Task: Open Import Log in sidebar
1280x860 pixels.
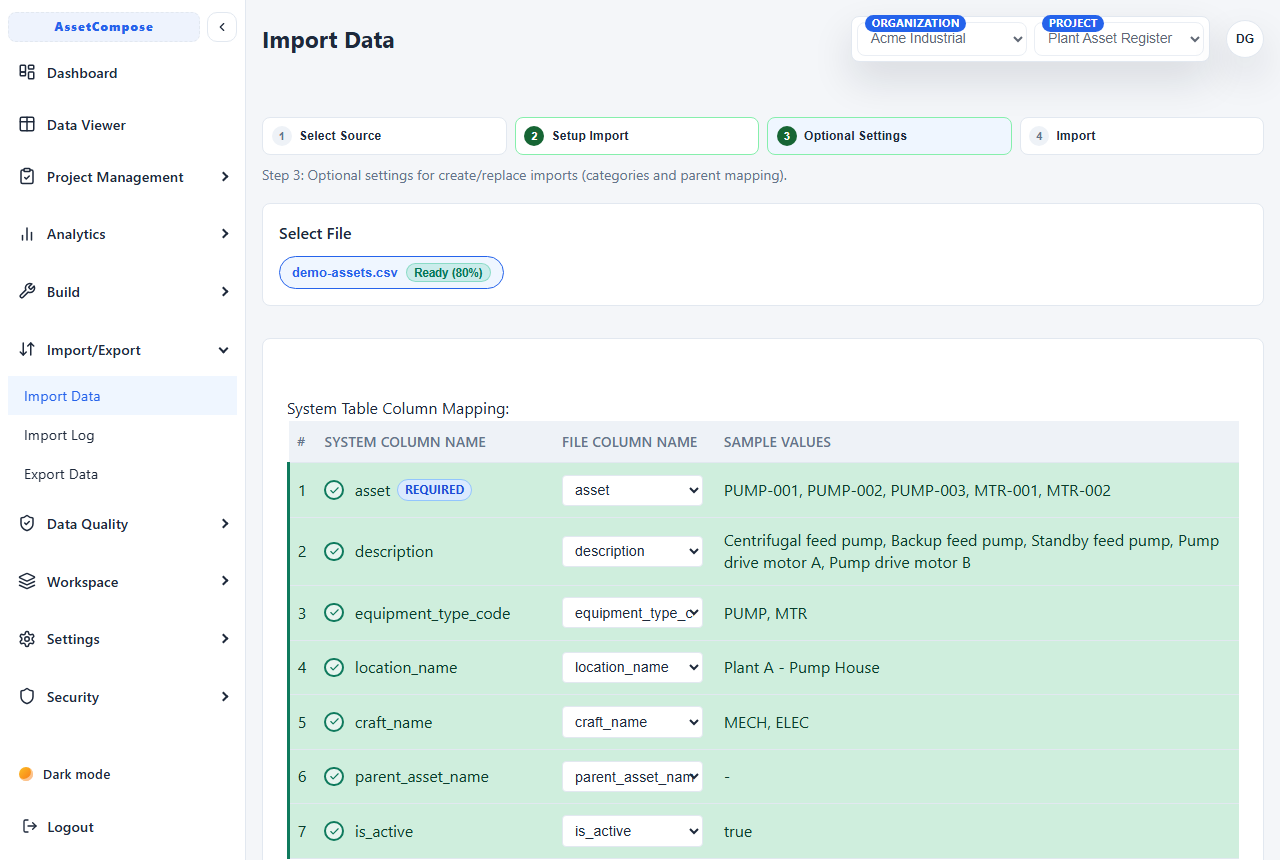Action: pyautogui.click(x=122, y=435)
